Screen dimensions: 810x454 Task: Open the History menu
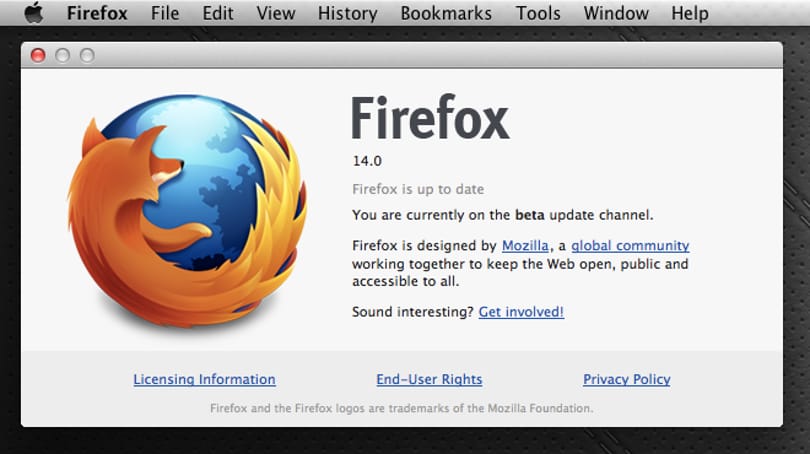pos(347,13)
